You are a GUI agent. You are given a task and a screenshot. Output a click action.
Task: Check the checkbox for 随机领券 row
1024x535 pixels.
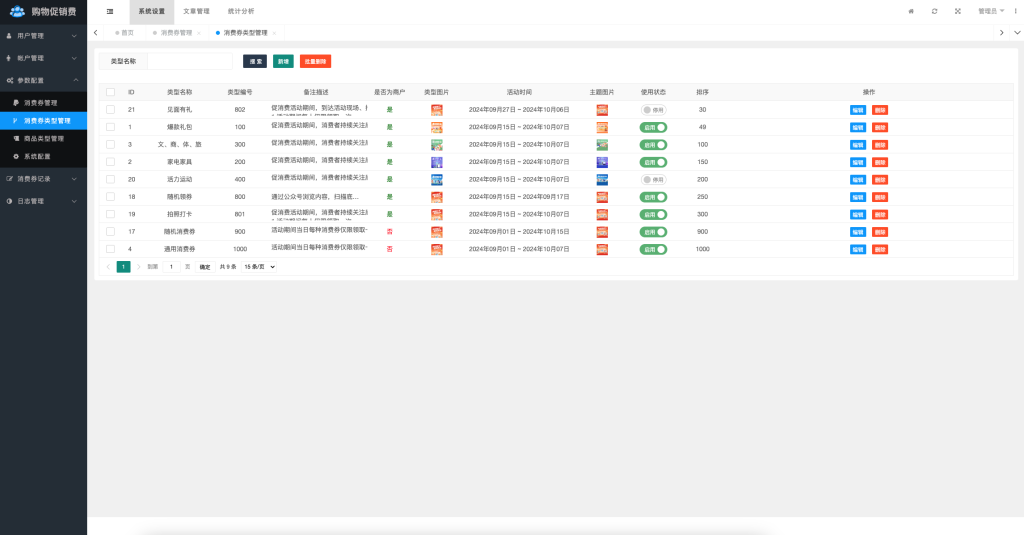pos(110,197)
